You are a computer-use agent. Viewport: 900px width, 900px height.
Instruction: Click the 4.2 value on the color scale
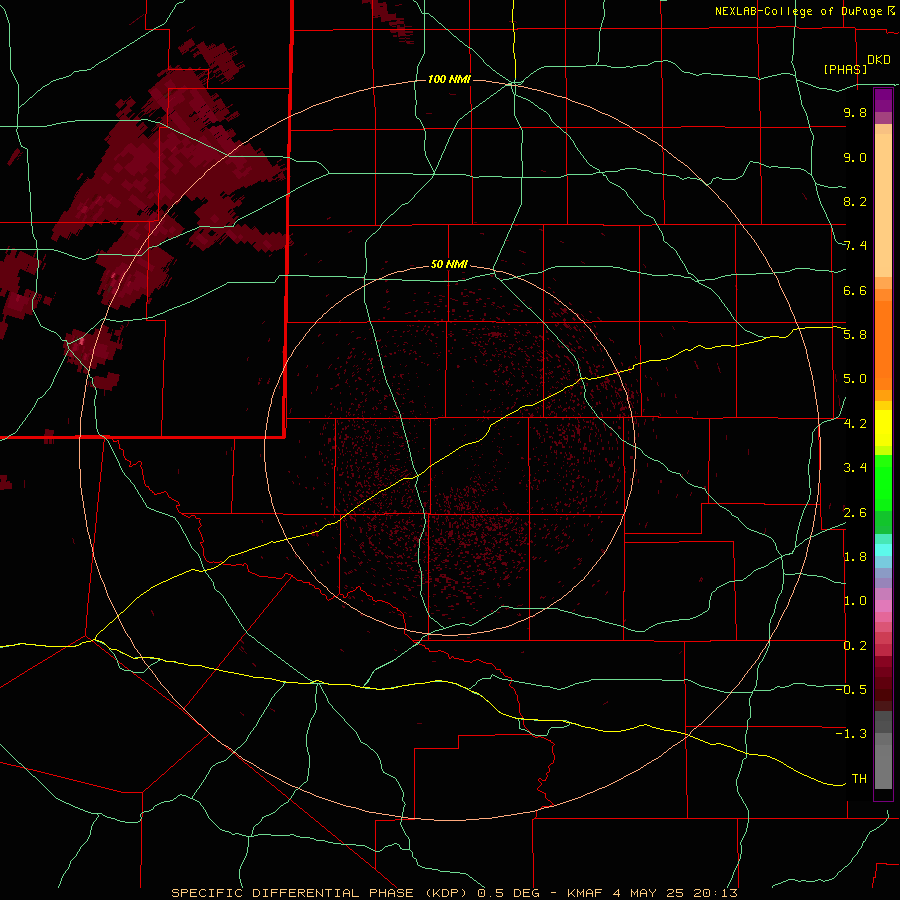(x=855, y=424)
